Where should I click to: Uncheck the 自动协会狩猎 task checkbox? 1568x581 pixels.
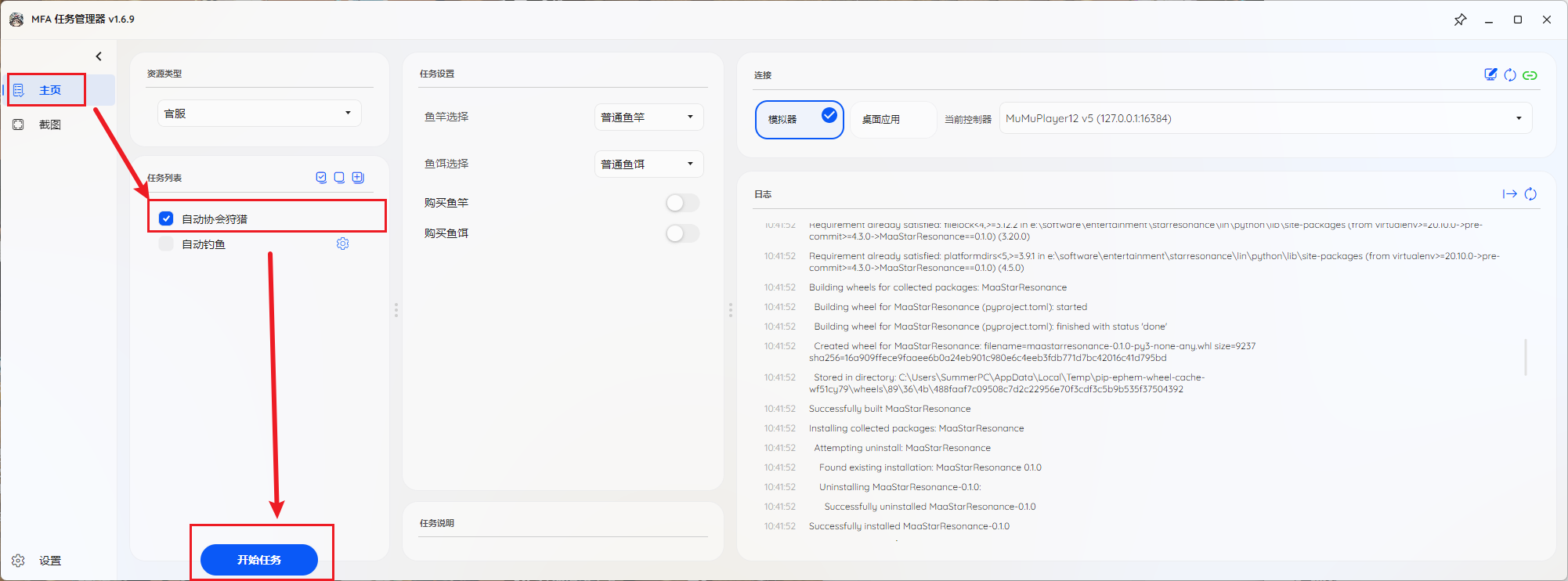pos(166,218)
